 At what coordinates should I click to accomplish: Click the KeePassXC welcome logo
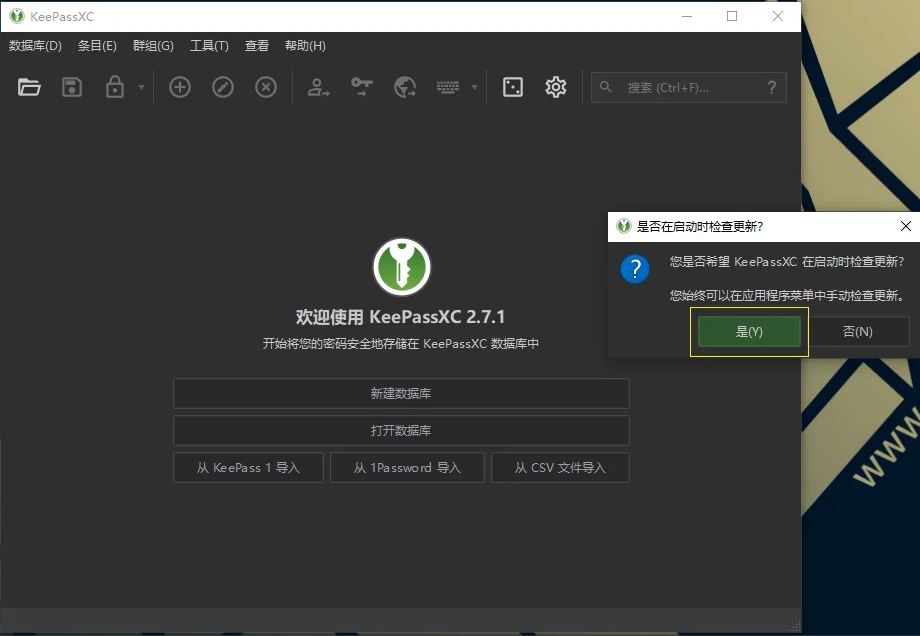(x=402, y=267)
